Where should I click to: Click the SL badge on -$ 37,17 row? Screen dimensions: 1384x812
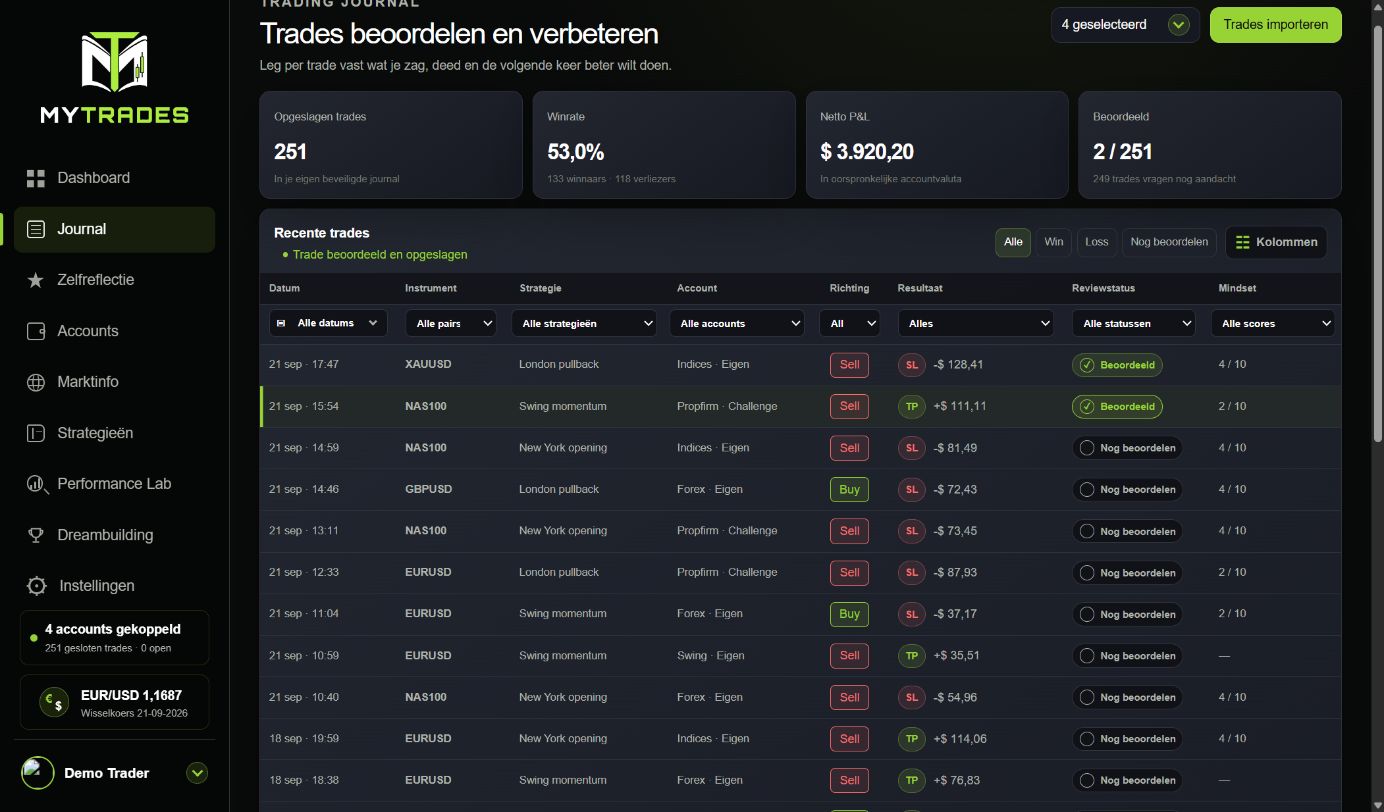click(911, 614)
